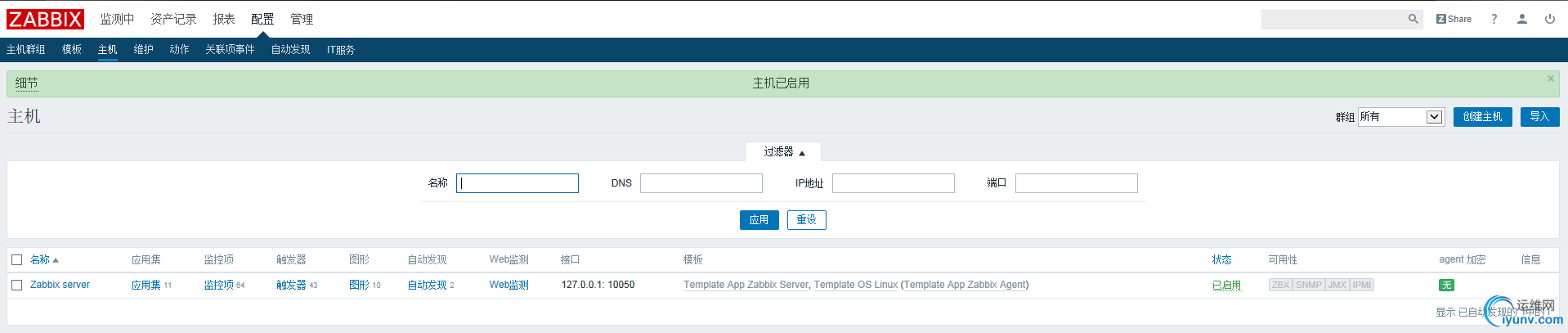Image resolution: width=1568 pixels, height=333 pixels.
Task: Check the Zabbix server row checkbox
Action: 16,285
